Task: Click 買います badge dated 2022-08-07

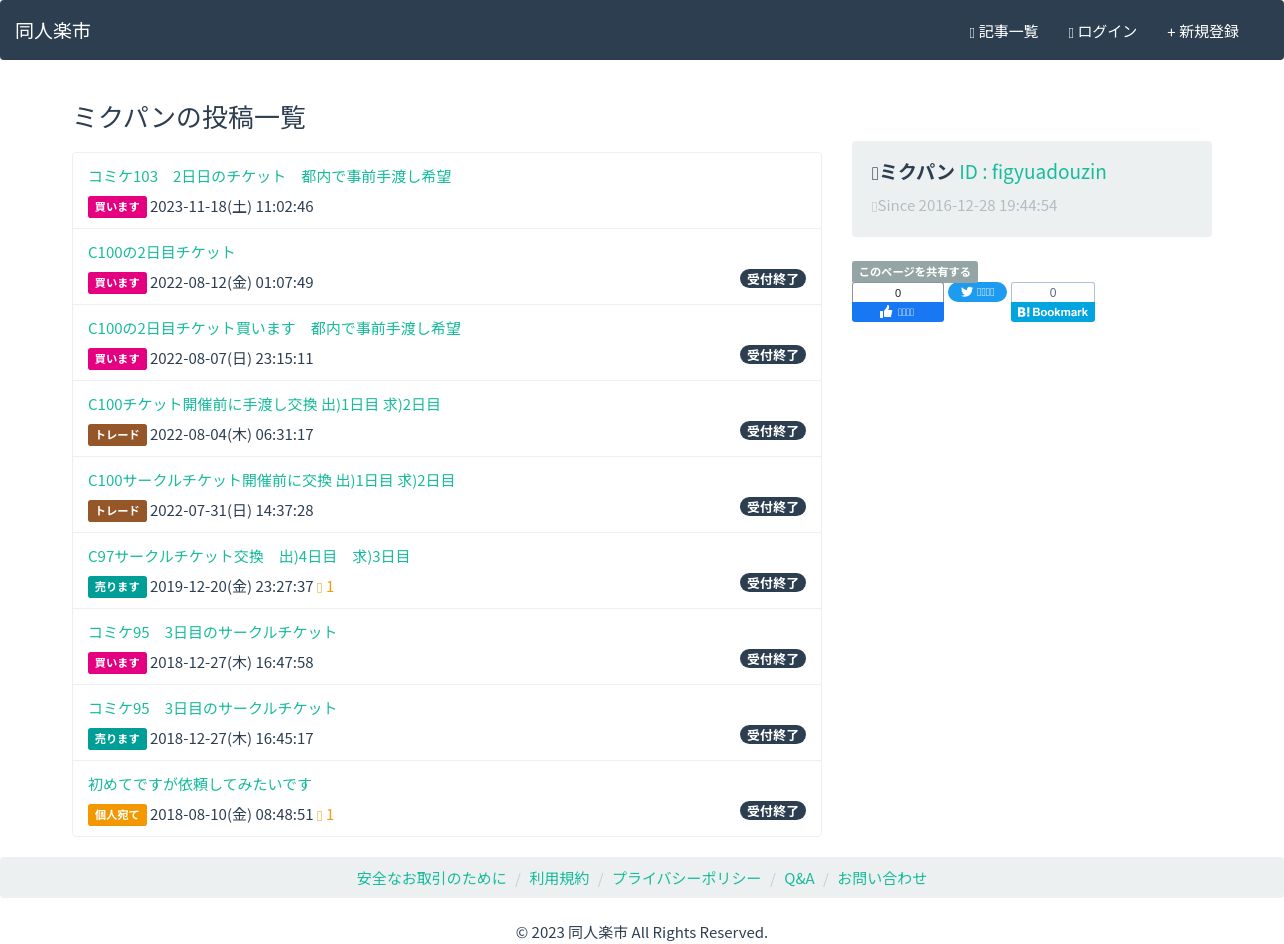Action: point(117,359)
